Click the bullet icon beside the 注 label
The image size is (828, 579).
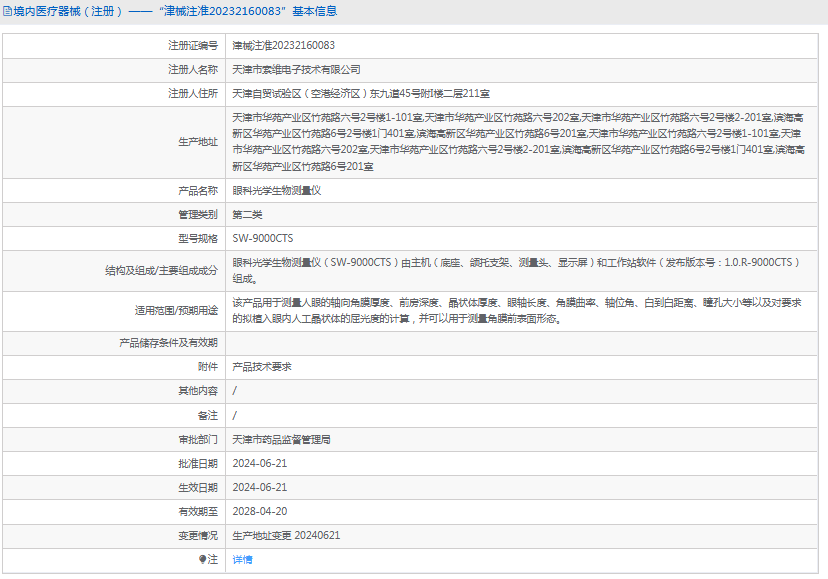pyautogui.click(x=202, y=559)
